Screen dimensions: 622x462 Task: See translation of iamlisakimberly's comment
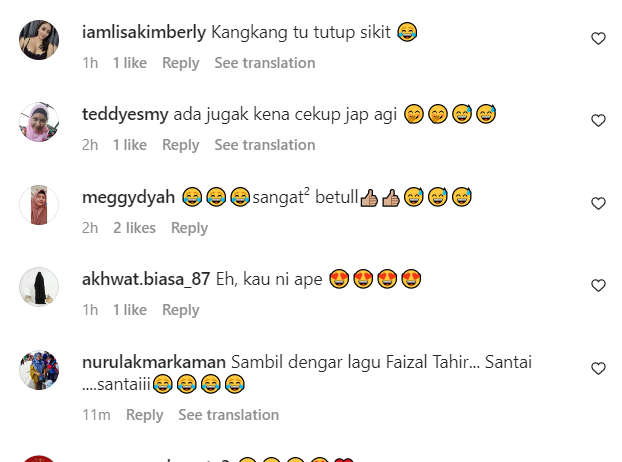[x=265, y=63]
